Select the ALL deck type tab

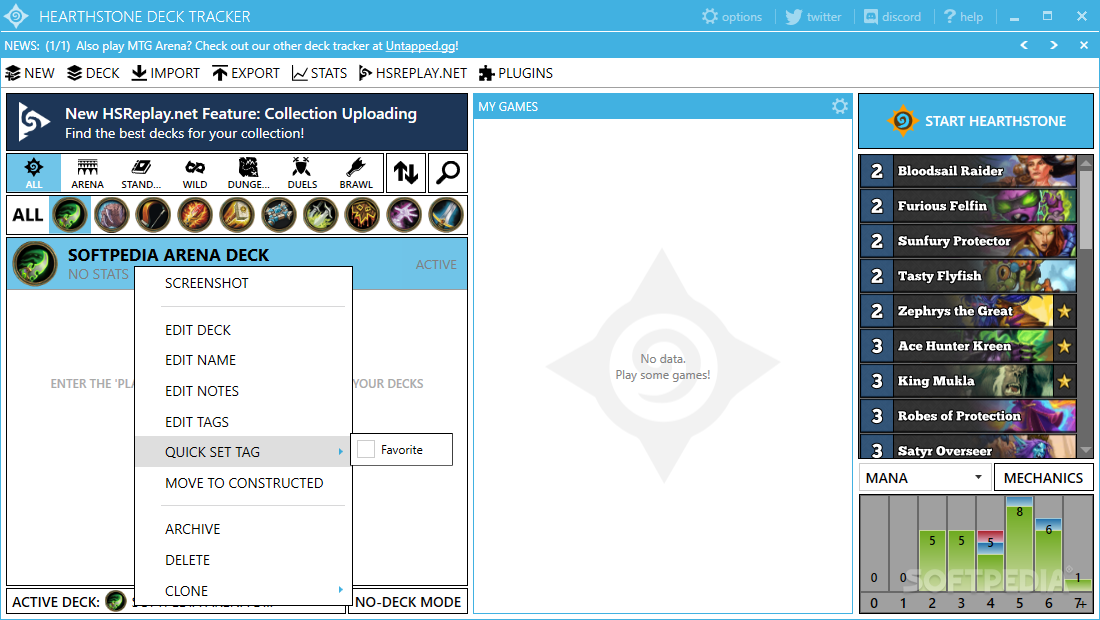tap(34, 173)
